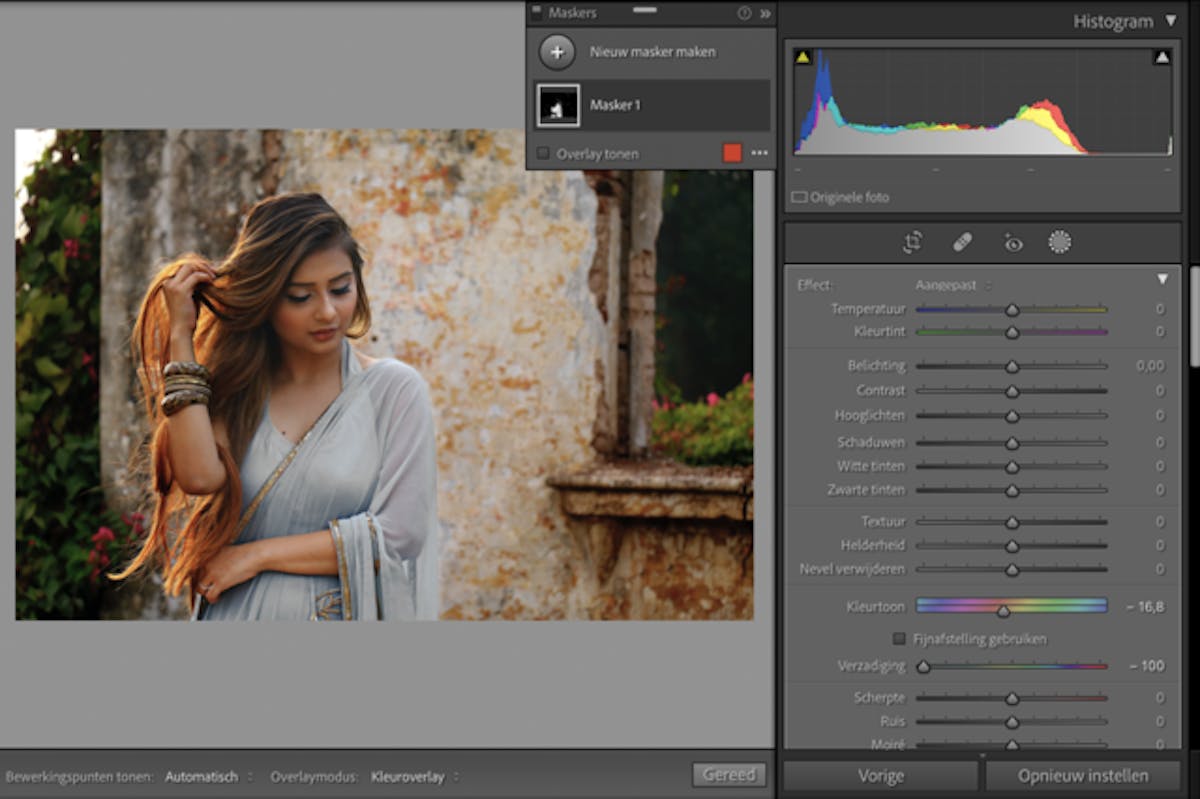
Task: Click the Opnieuw instellen button
Action: point(1083,775)
